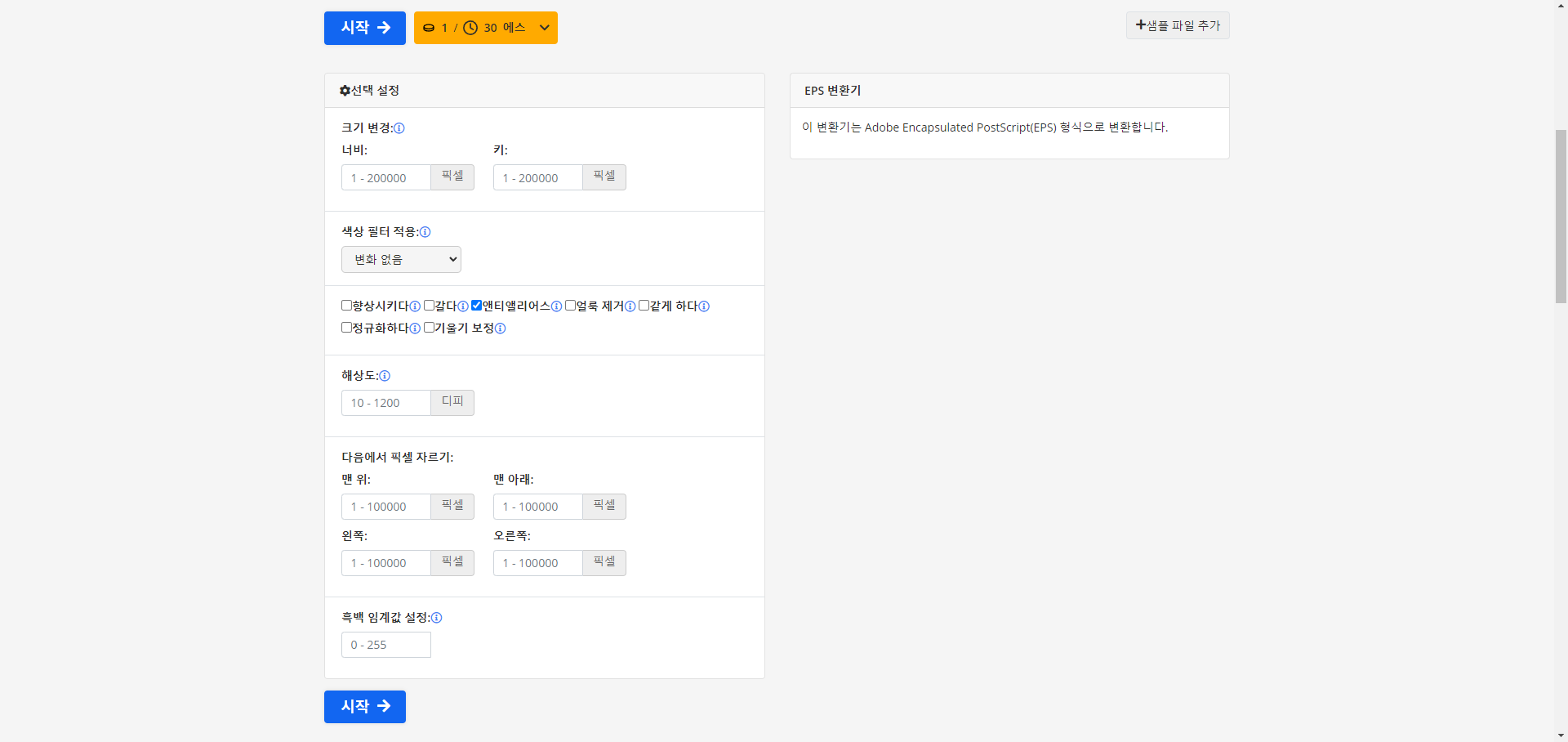Click the EPS 변환기 heading text
Image resolution: width=1568 pixels, height=742 pixels.
point(833,91)
